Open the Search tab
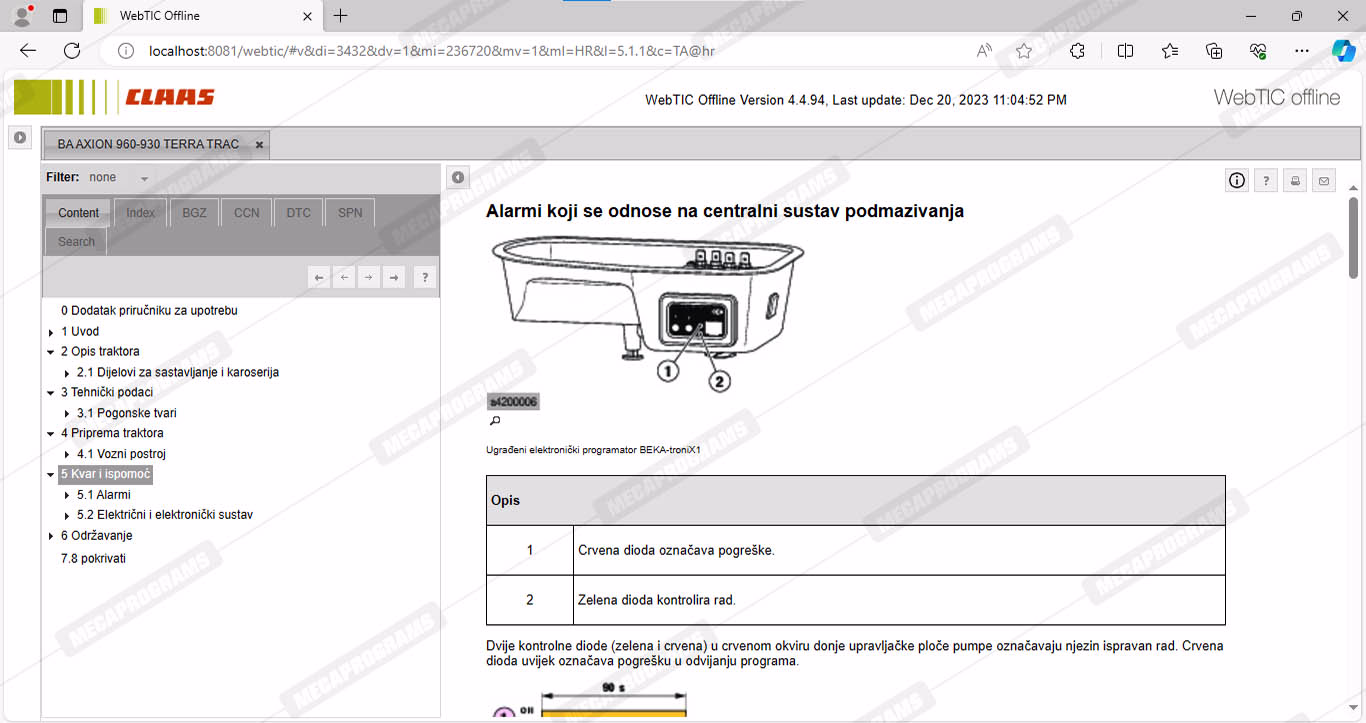The image size is (1366, 723). tap(76, 242)
